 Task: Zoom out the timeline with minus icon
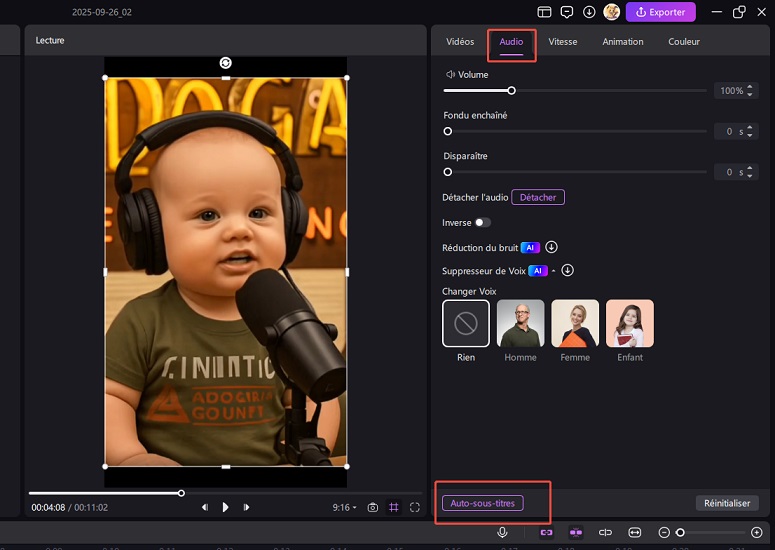664,532
